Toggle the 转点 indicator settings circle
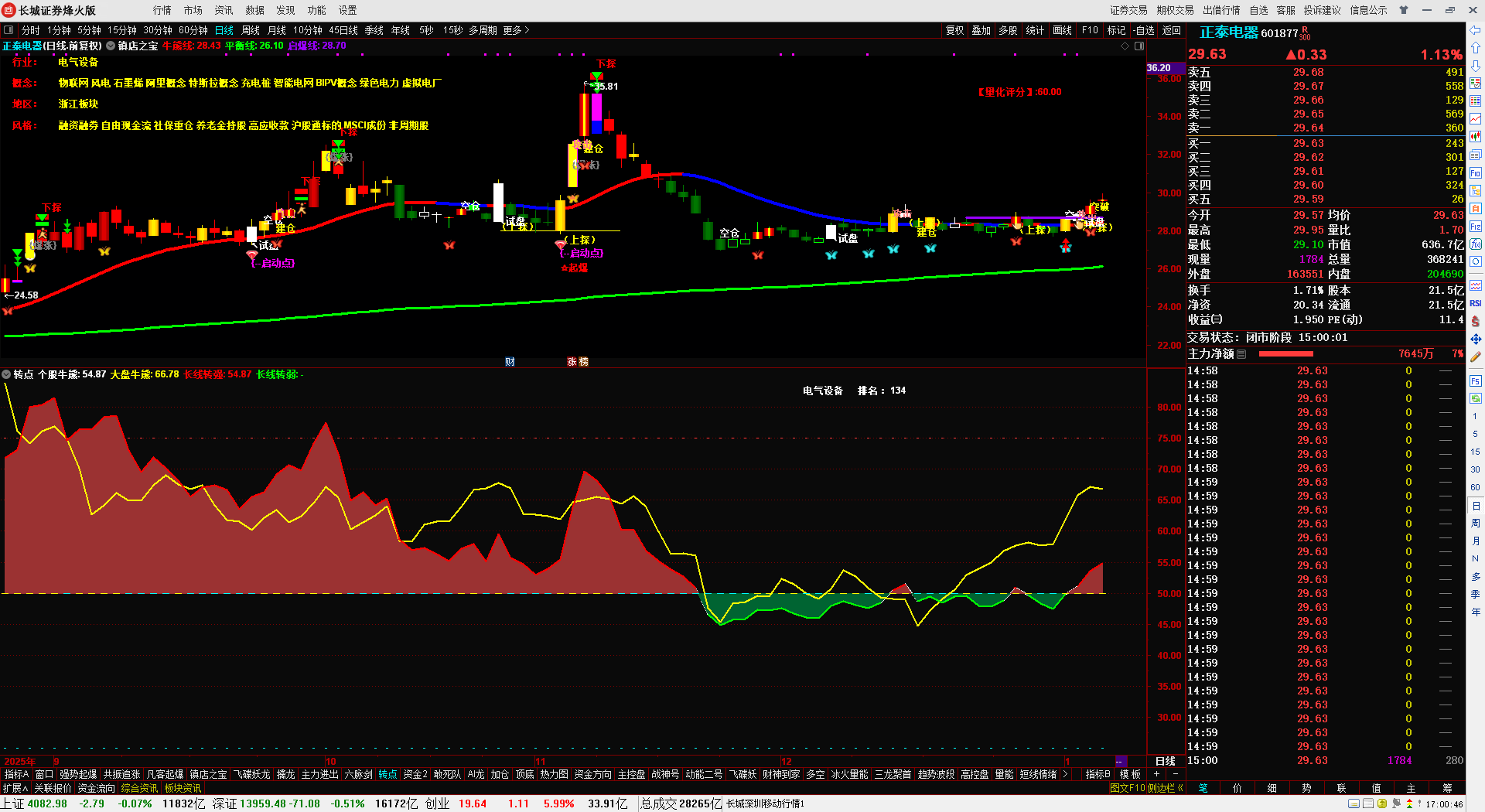 click(7, 374)
